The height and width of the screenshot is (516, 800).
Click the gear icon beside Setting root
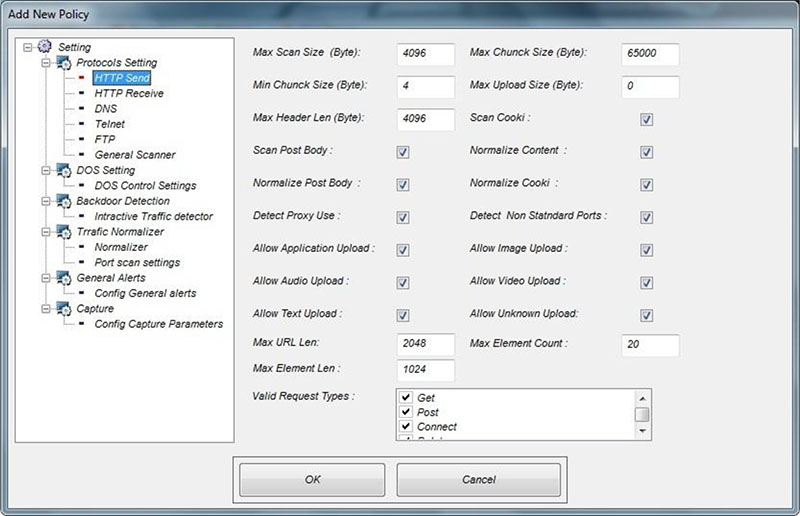click(x=45, y=46)
